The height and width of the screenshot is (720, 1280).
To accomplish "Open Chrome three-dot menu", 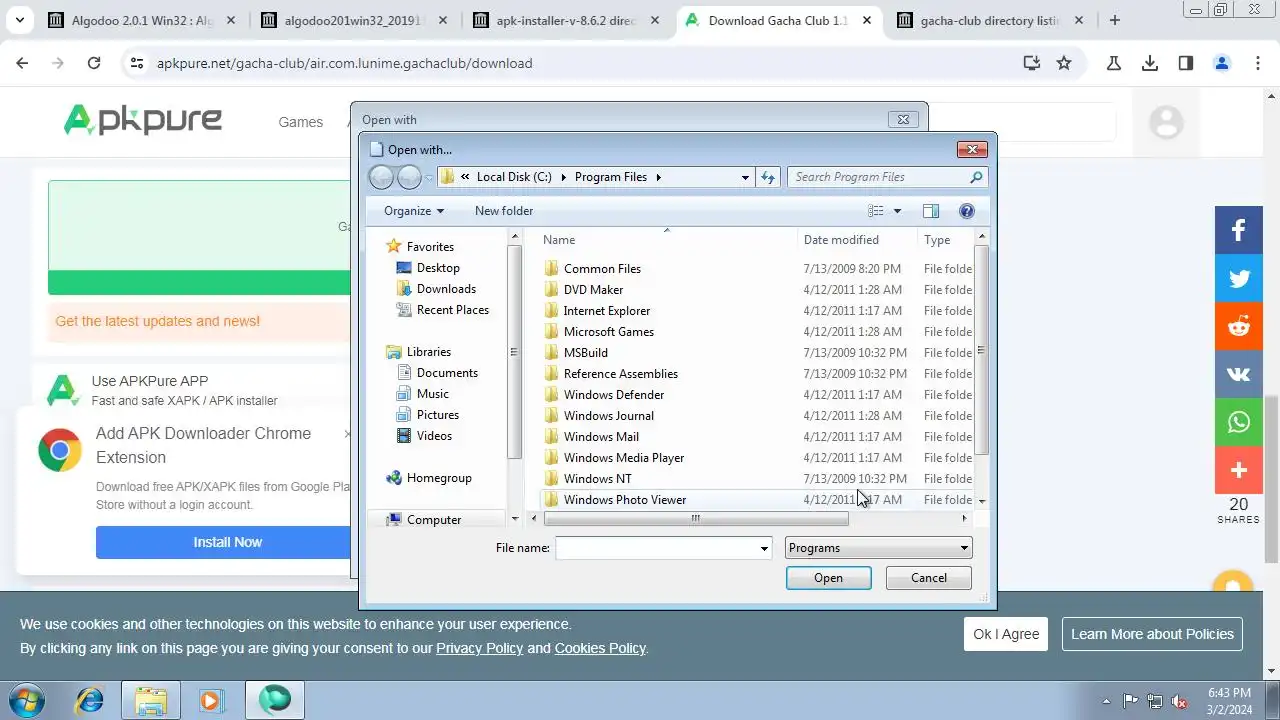I will tap(1258, 63).
